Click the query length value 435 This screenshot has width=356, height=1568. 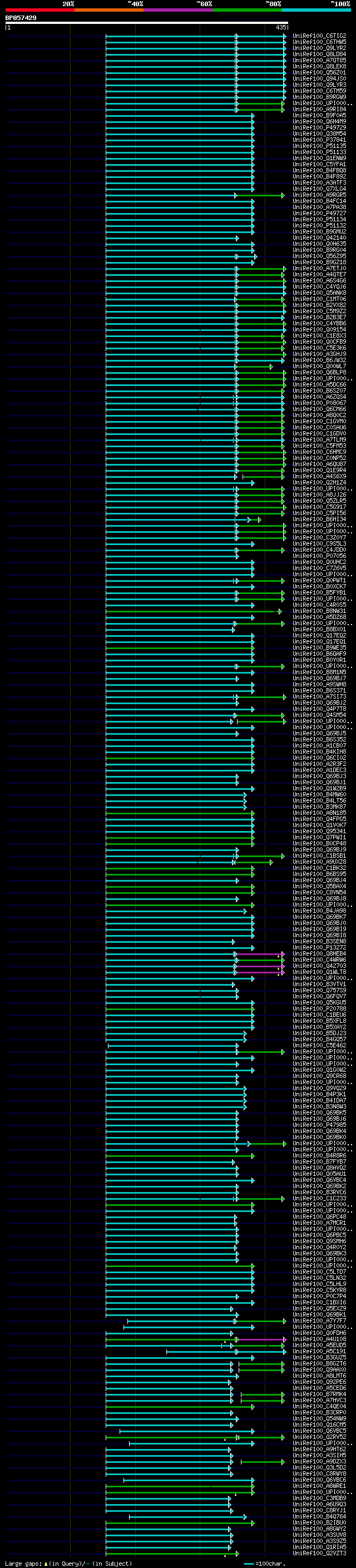(280, 27)
